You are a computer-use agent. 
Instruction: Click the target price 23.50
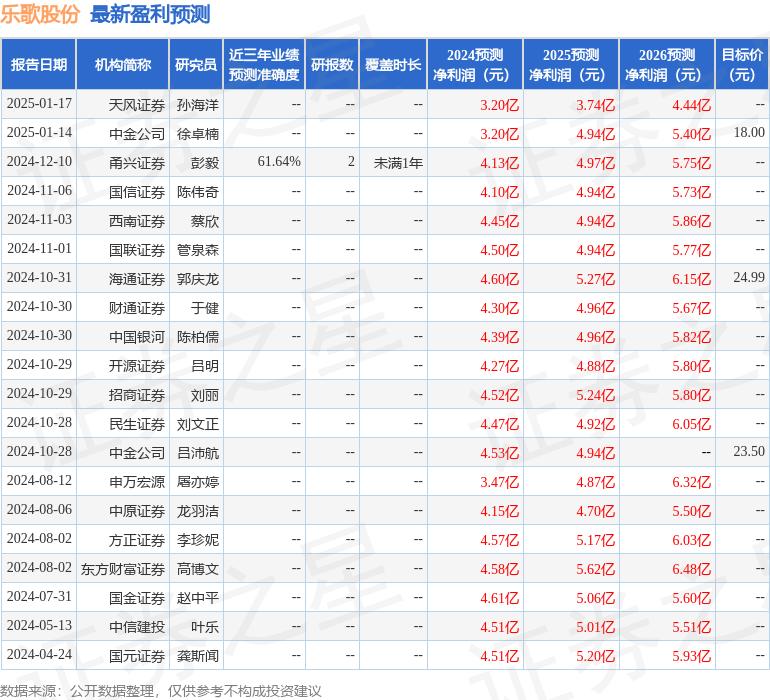click(749, 451)
